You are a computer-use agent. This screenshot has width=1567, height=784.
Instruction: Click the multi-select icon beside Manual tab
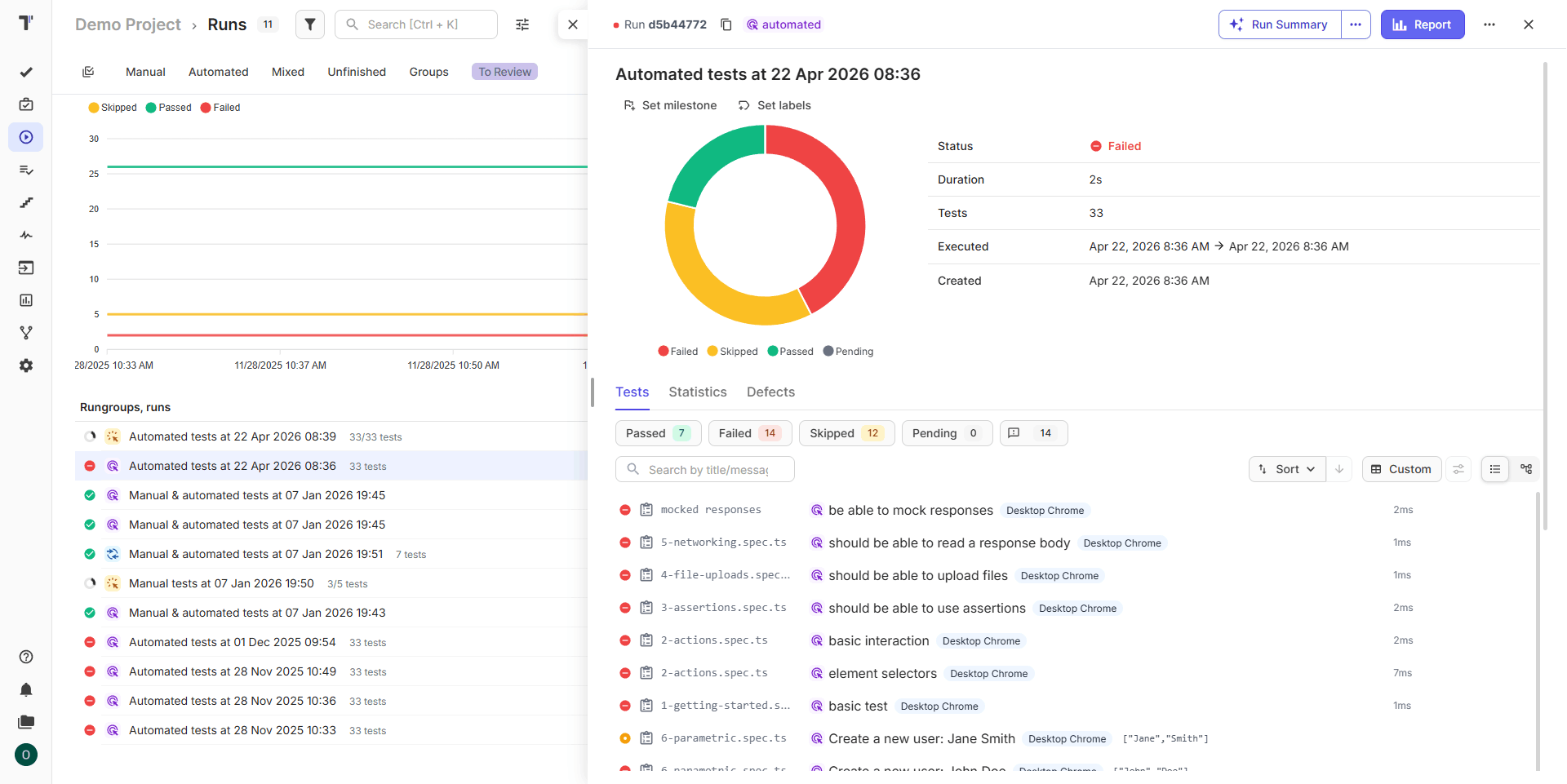(x=88, y=72)
